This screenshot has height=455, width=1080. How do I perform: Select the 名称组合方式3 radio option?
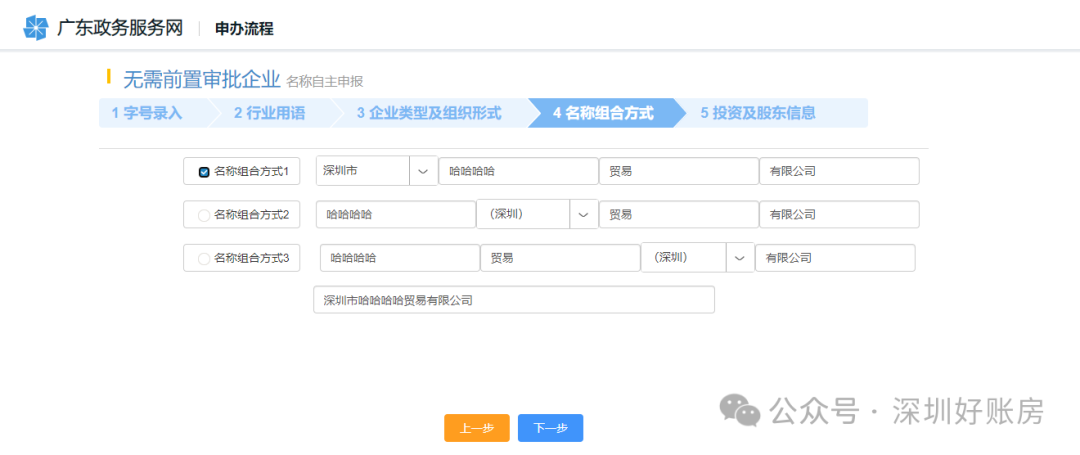tap(204, 259)
